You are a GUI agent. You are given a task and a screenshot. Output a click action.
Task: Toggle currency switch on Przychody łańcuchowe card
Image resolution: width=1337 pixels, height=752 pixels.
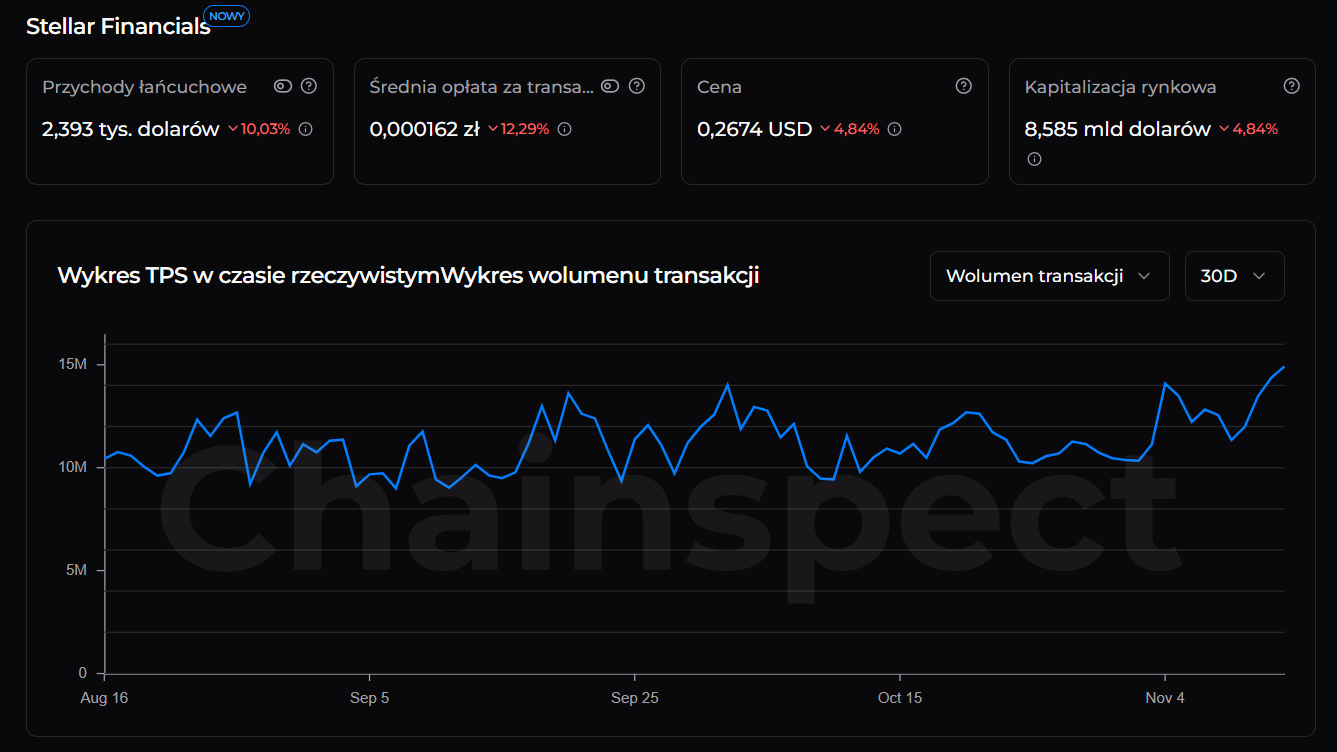pos(283,86)
